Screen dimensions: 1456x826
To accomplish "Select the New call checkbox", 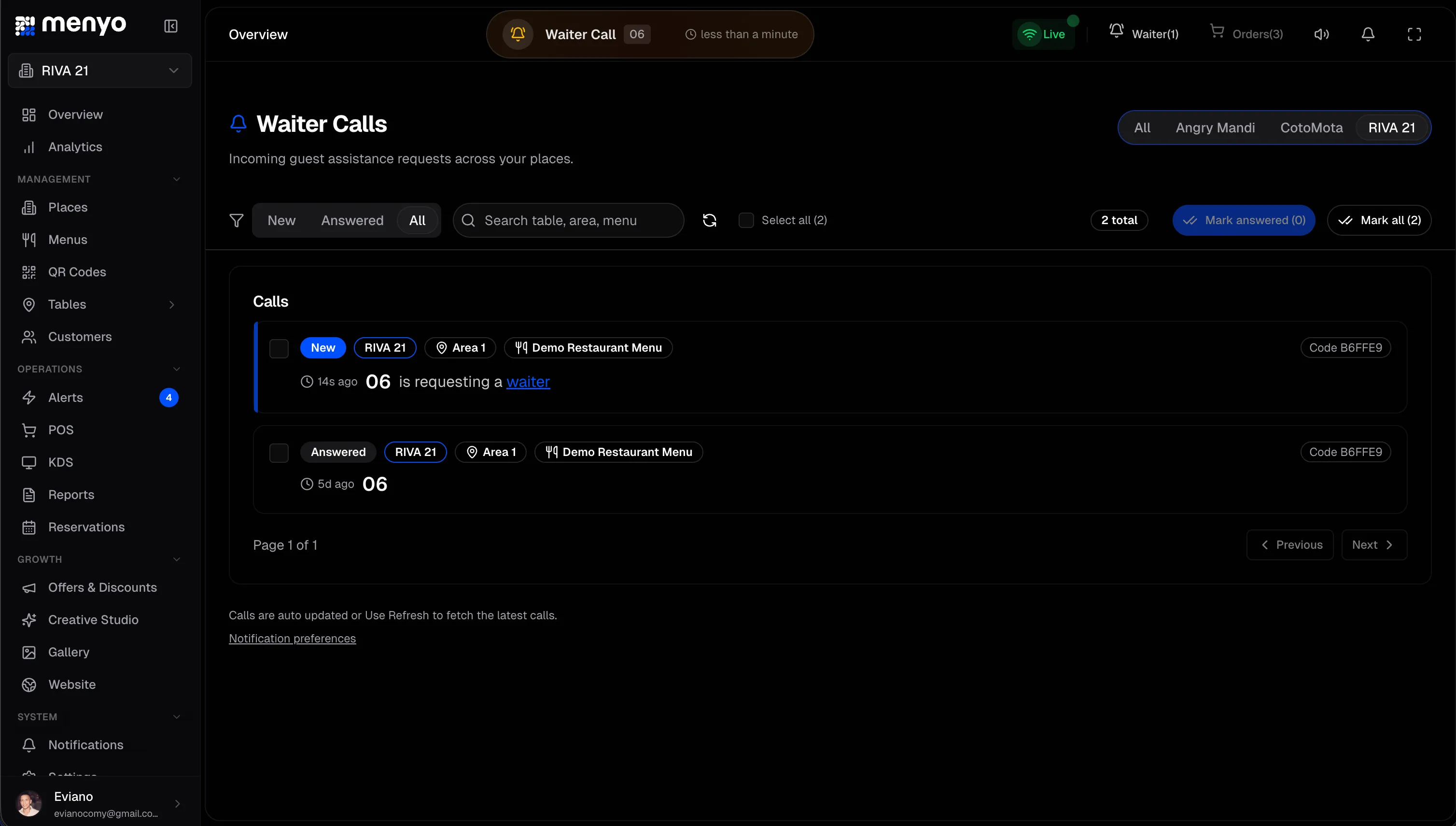I will (x=279, y=348).
